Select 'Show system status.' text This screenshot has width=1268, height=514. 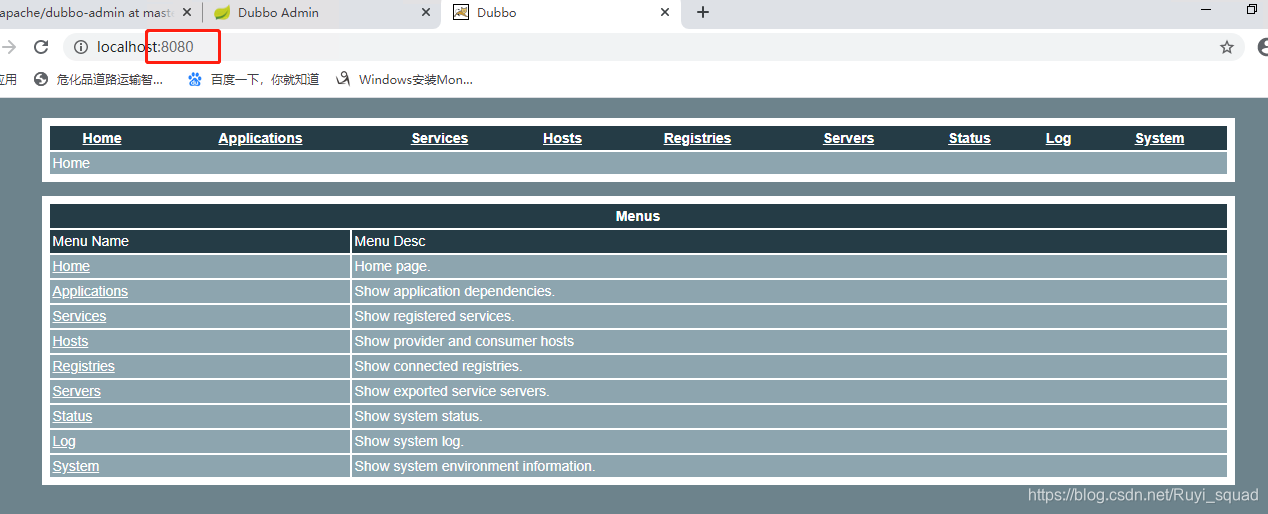418,416
